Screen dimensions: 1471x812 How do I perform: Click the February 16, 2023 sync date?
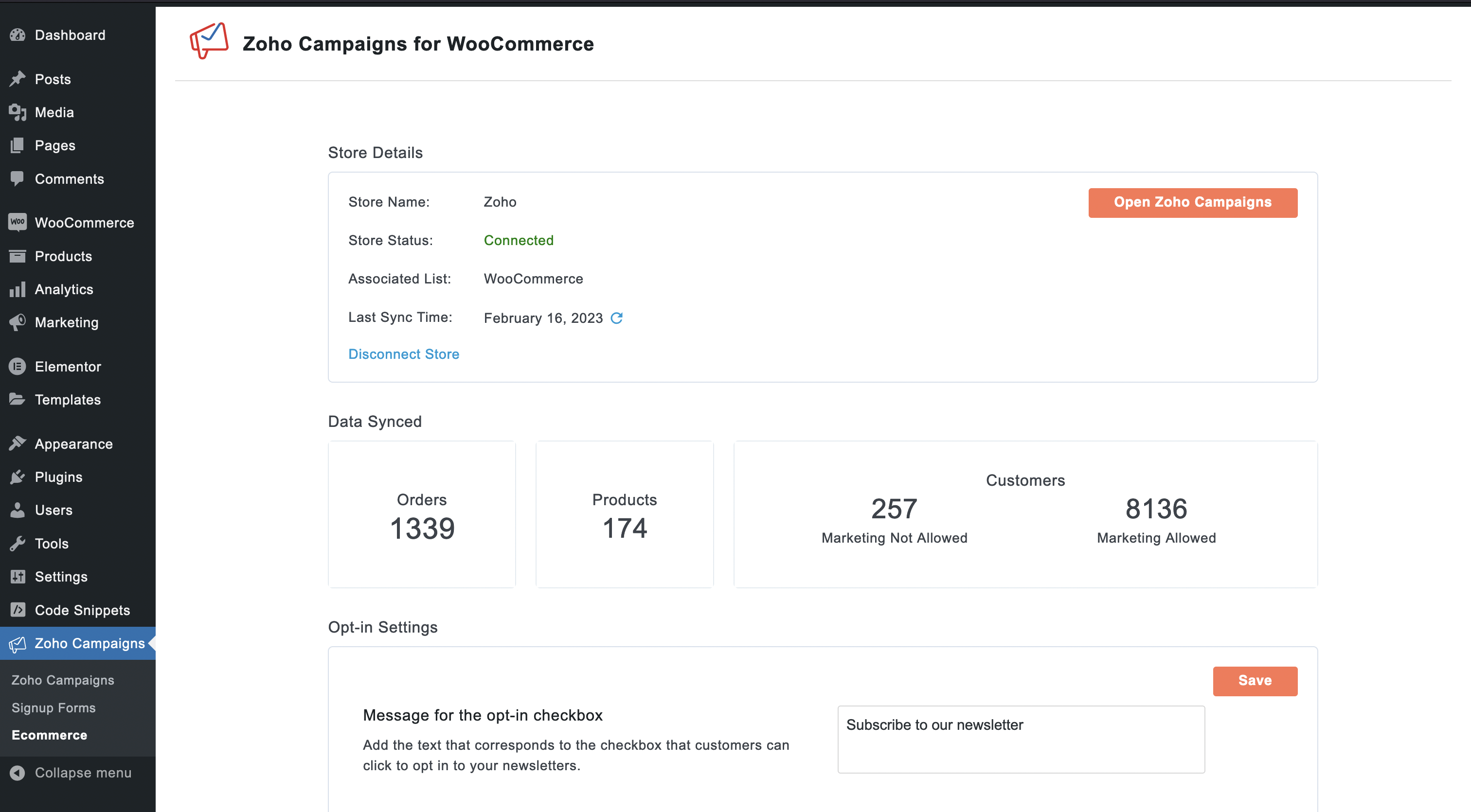pos(543,318)
